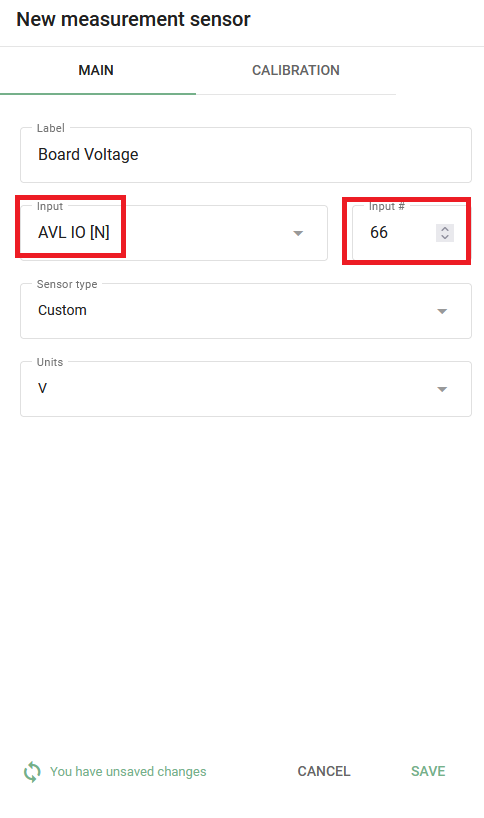Increase the Input # value with up arrow
This screenshot has height=818, width=484.
[x=445, y=228]
